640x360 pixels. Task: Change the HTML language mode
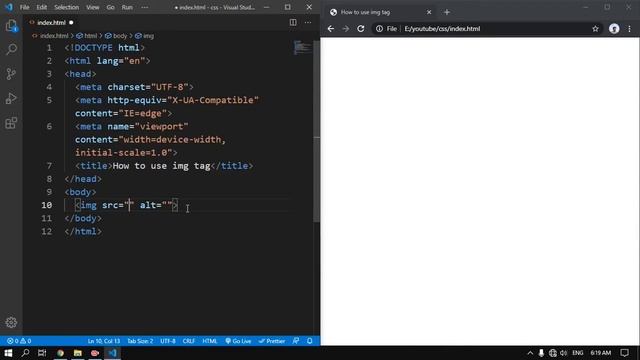click(210, 341)
